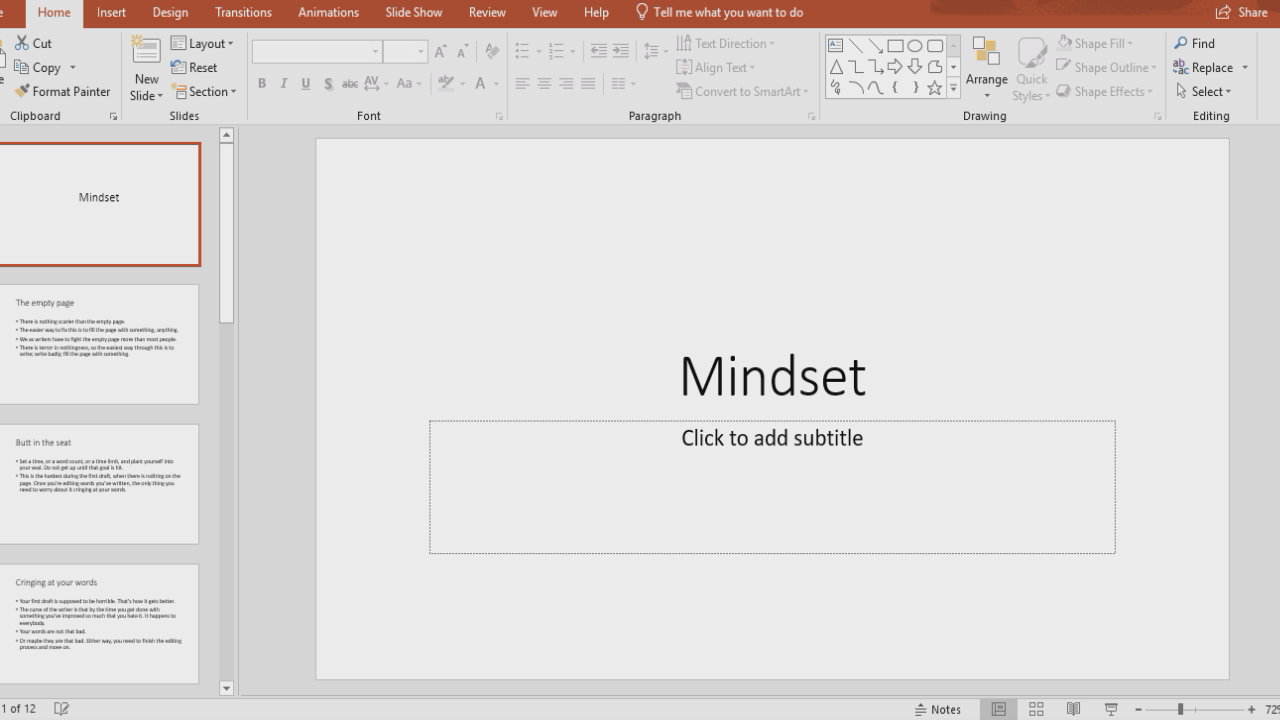The width and height of the screenshot is (1280, 720).
Task: Open the Slide Show ribbon tab
Action: point(413,12)
